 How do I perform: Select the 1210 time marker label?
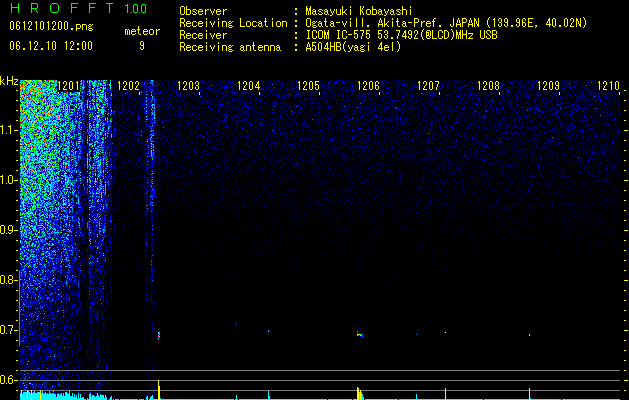608,86
